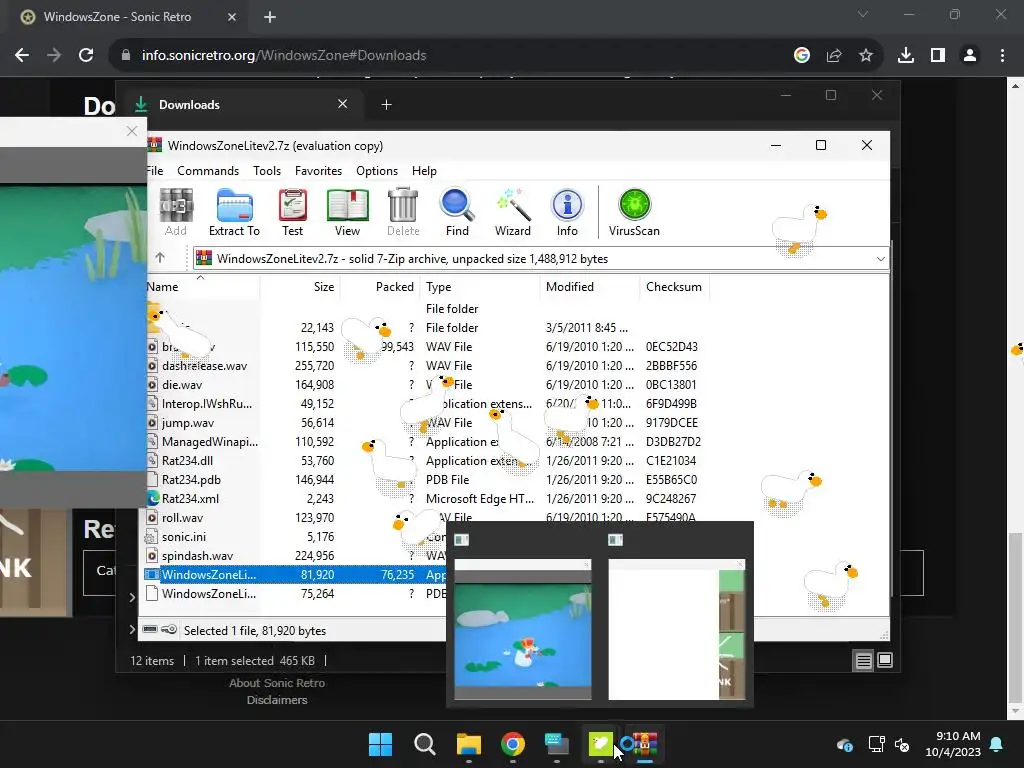Follow the Disclaimers link
Image resolution: width=1024 pixels, height=768 pixels.
(277, 699)
